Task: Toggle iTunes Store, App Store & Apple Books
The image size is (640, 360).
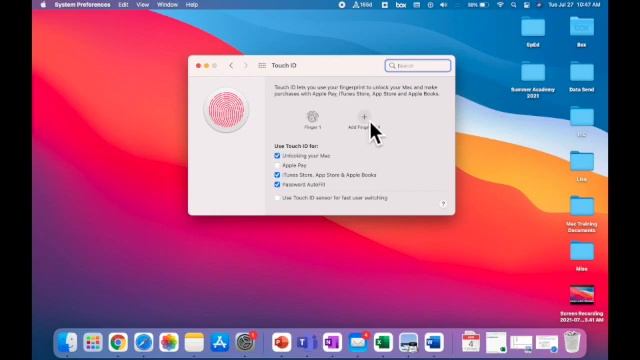Action: point(277,175)
